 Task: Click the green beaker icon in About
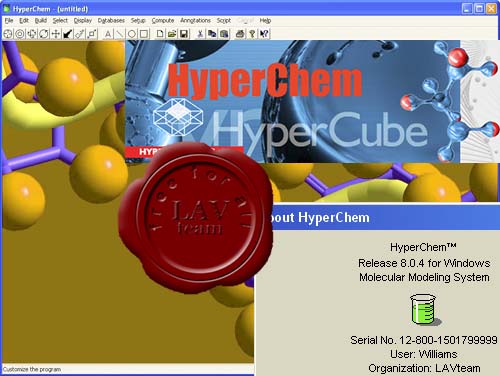(425, 310)
